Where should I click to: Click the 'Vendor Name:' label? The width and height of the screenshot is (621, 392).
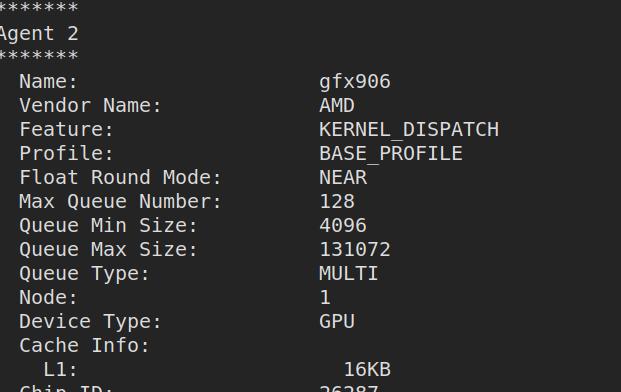(90, 106)
